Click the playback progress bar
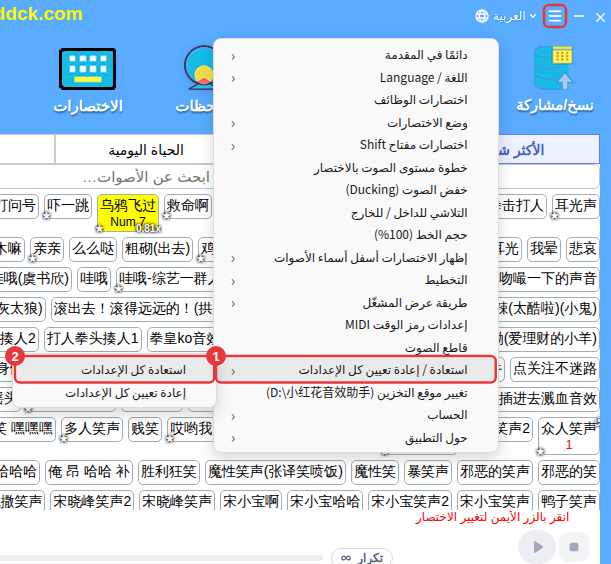Viewport: 611px width, 564px height. click(x=161, y=558)
